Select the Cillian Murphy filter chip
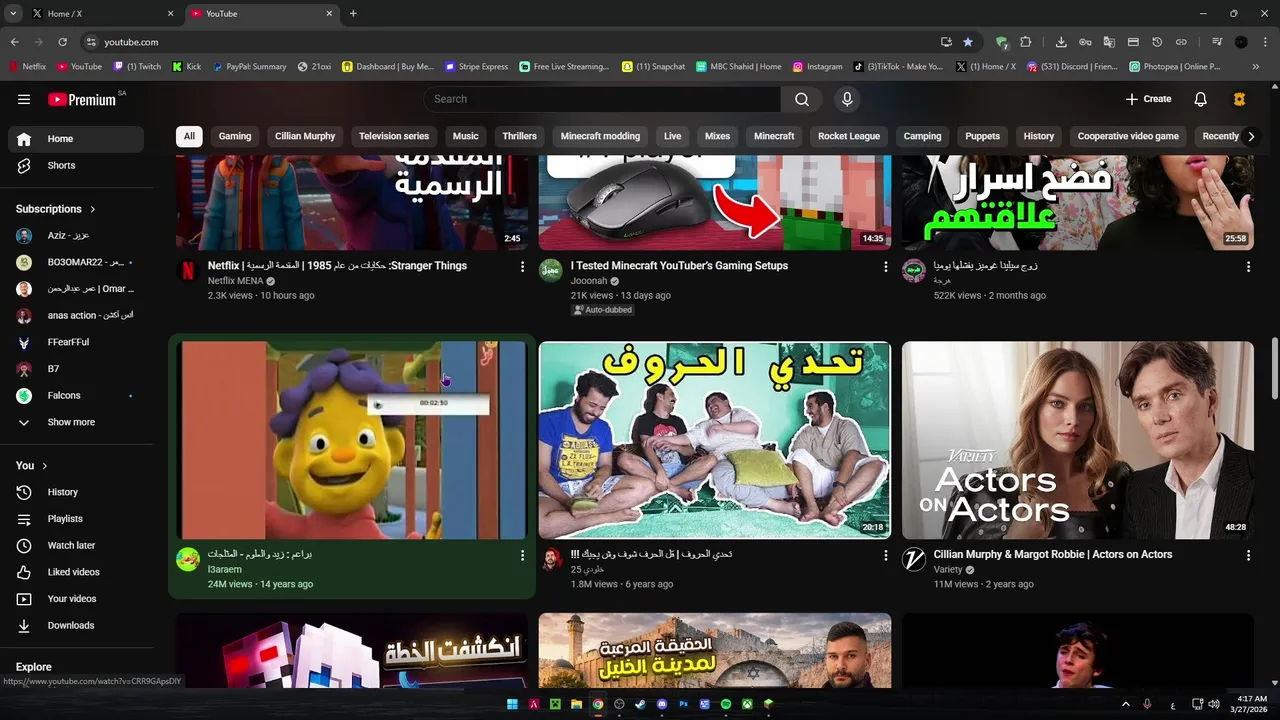This screenshot has width=1280, height=720. (305, 136)
